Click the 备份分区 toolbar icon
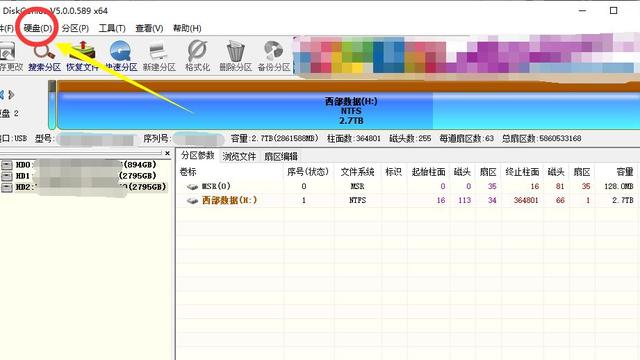 pyautogui.click(x=274, y=57)
